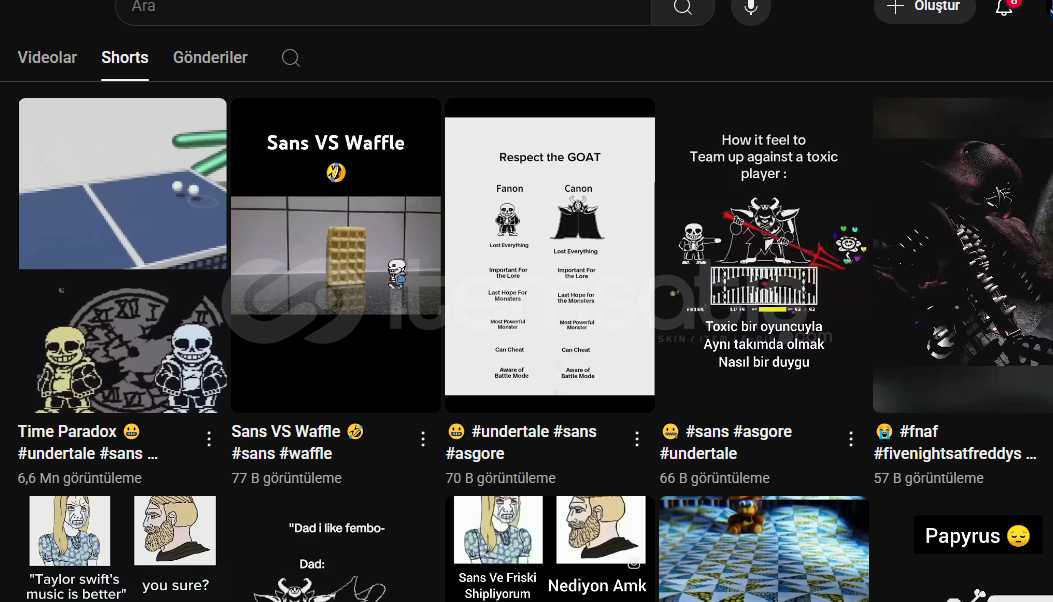Image resolution: width=1053 pixels, height=602 pixels.
Task: Open the notifications bell
Action: (1004, 8)
